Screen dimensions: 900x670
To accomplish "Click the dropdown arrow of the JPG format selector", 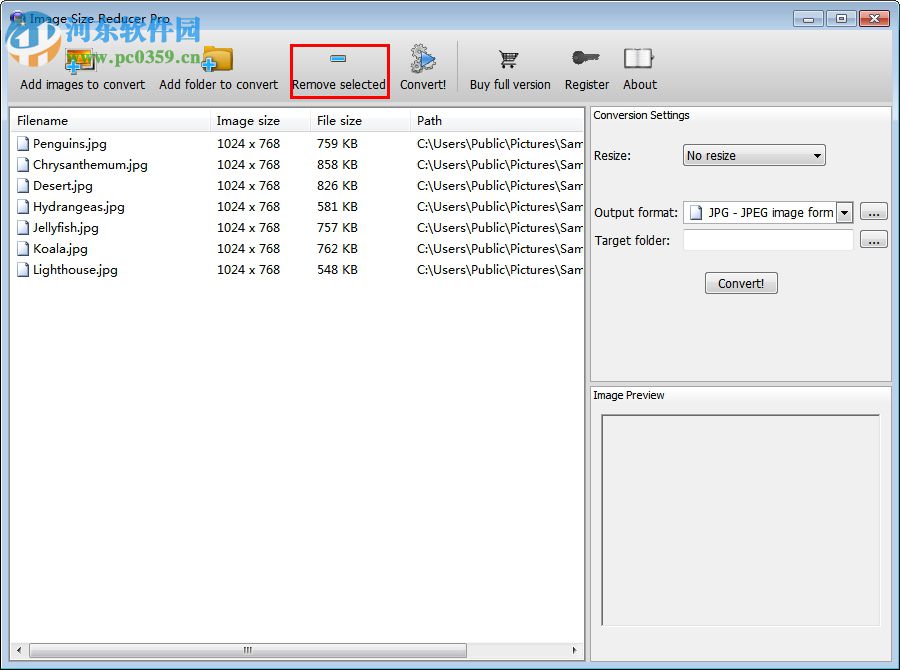I will (x=844, y=211).
